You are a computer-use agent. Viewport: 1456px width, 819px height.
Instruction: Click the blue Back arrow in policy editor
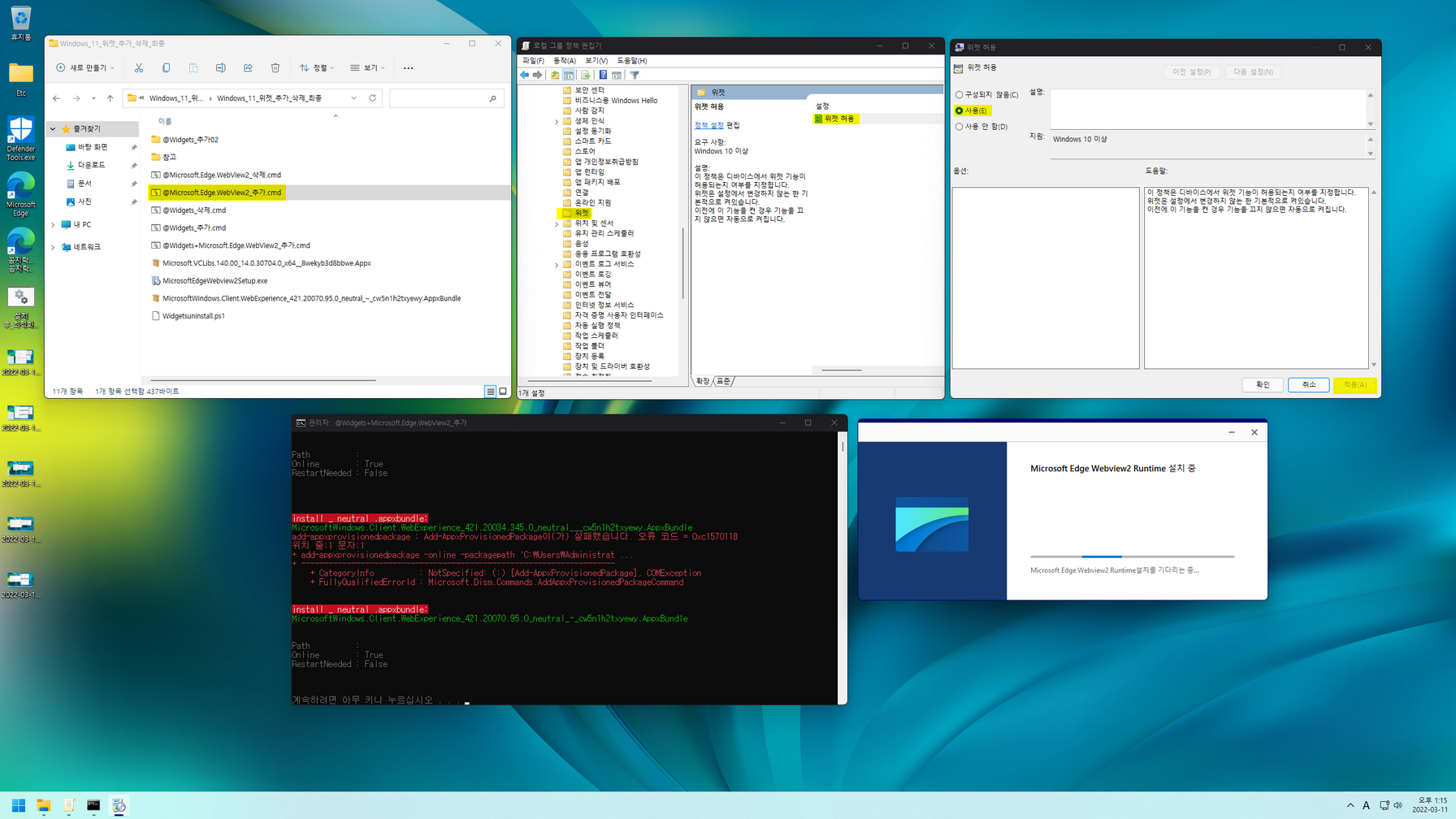(525, 75)
